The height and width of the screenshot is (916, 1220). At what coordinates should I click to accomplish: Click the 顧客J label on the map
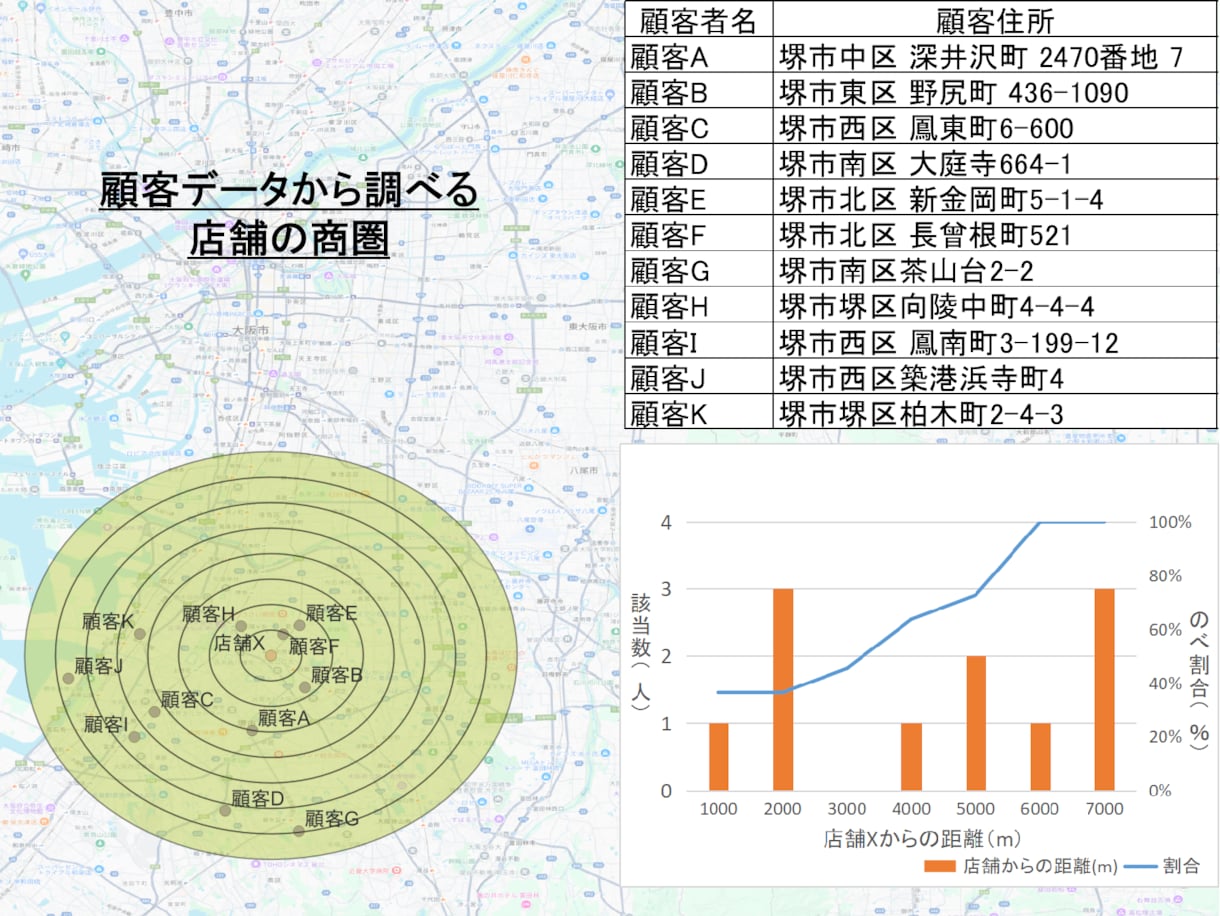pos(98,665)
